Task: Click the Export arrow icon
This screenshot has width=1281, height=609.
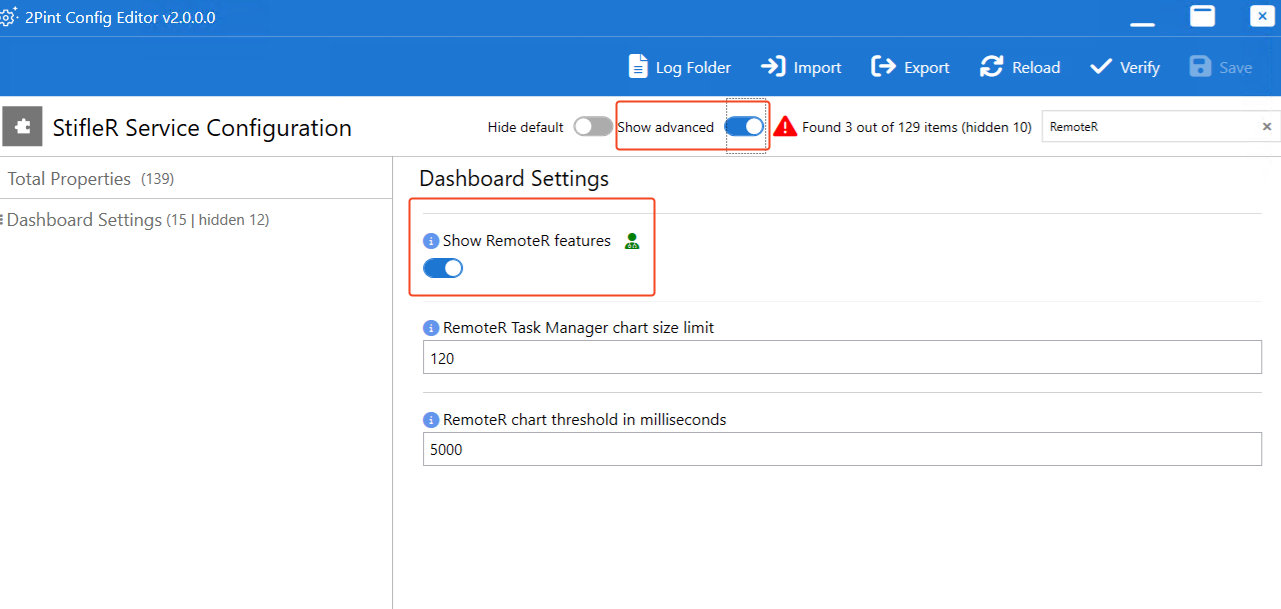Action: [883, 67]
